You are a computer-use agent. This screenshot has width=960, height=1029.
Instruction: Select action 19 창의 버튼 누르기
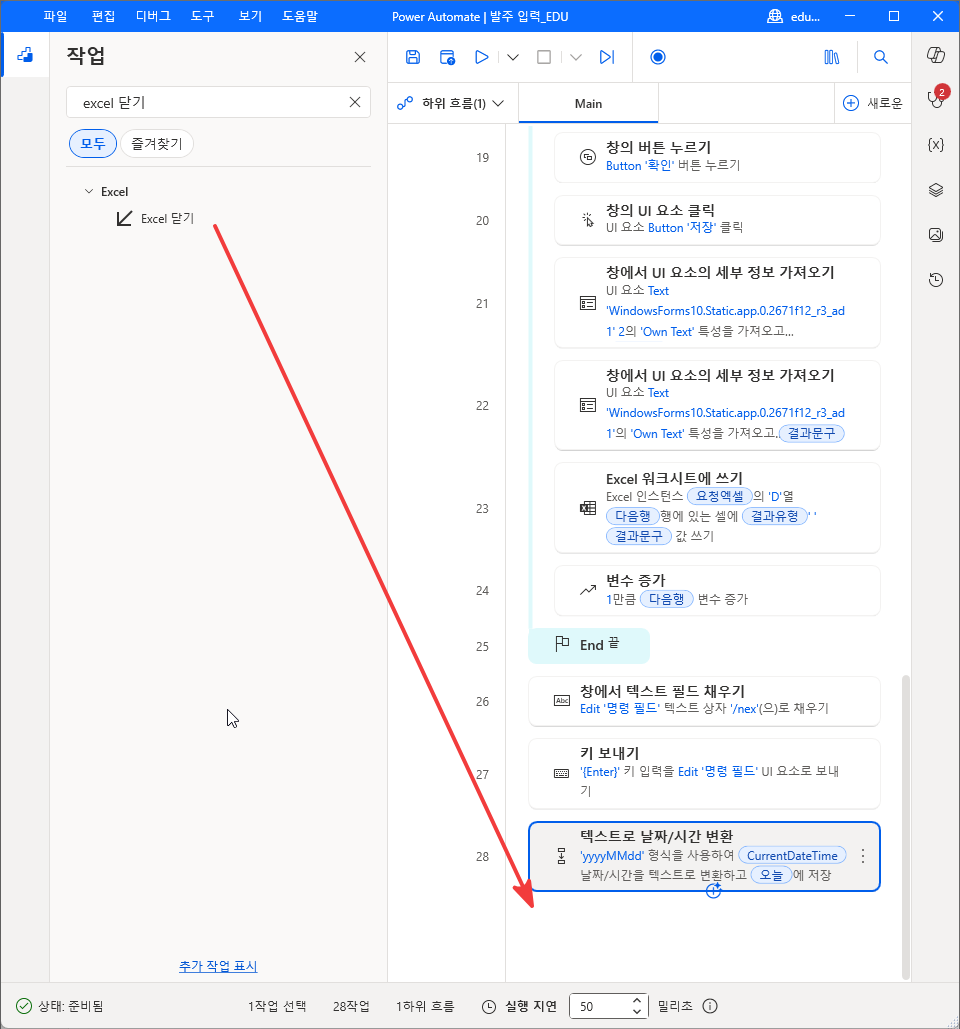(717, 157)
